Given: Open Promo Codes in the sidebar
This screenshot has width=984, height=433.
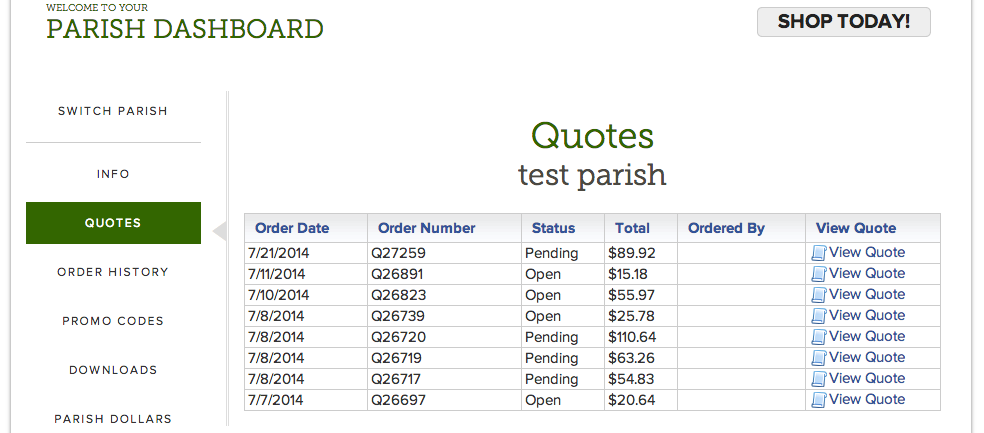Looking at the screenshot, I should [113, 321].
